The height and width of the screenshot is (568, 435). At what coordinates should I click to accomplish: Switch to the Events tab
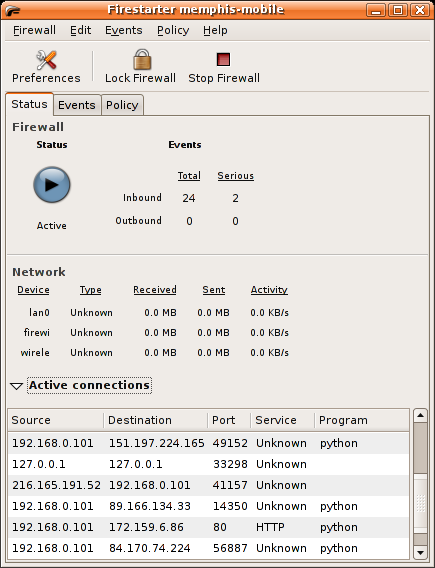(x=77, y=105)
